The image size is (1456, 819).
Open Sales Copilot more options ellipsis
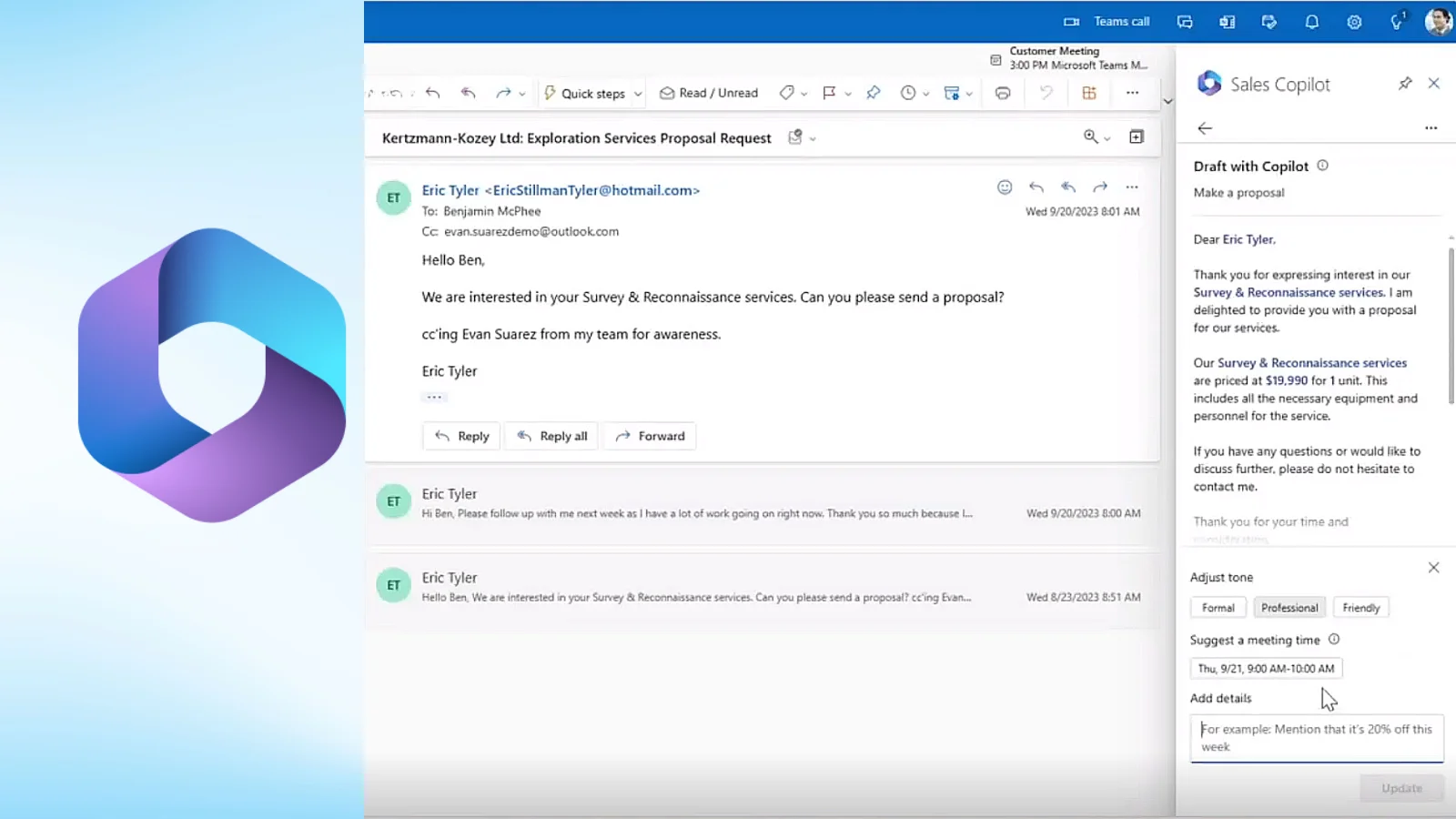(x=1431, y=128)
